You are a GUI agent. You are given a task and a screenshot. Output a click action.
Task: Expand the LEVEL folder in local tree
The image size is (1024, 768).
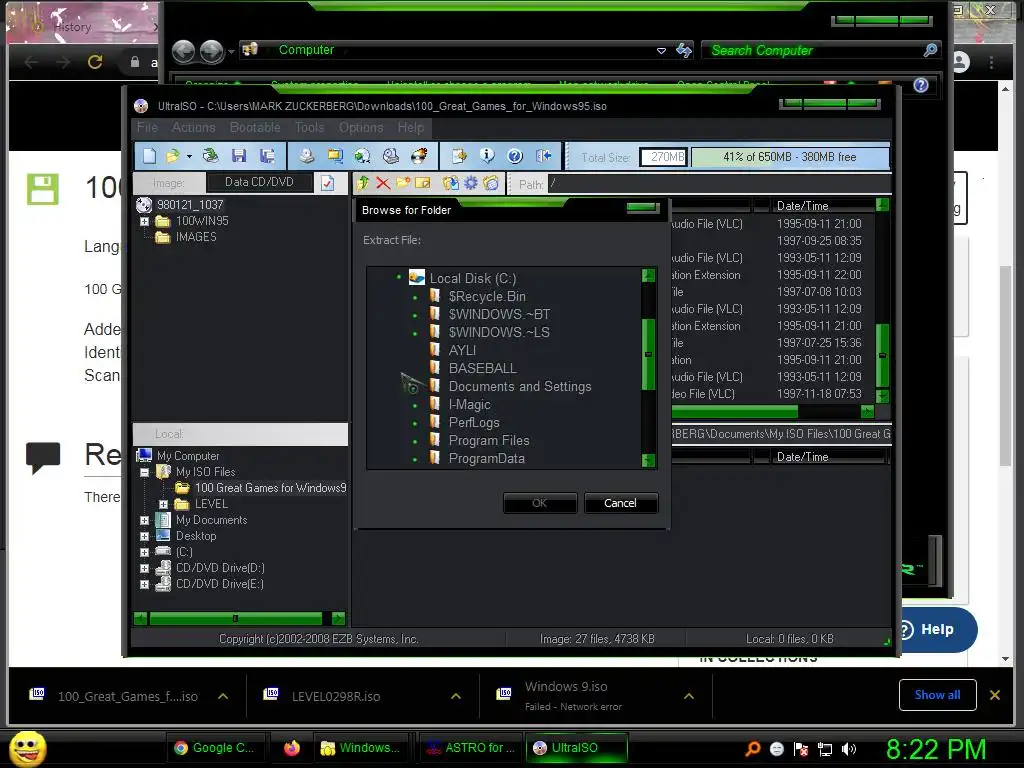[163, 504]
